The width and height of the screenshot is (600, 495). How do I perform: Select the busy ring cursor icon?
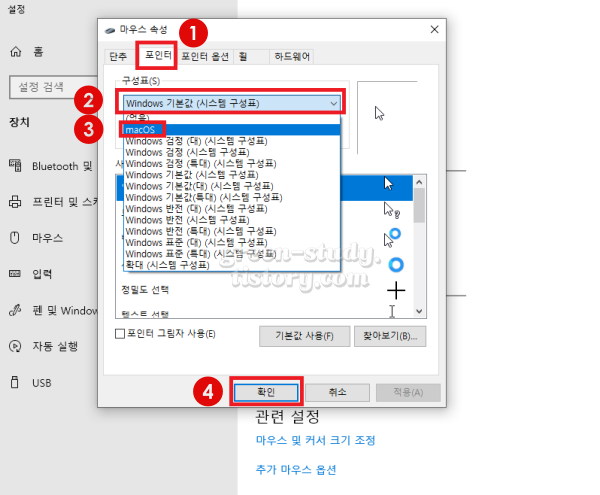coord(396,265)
